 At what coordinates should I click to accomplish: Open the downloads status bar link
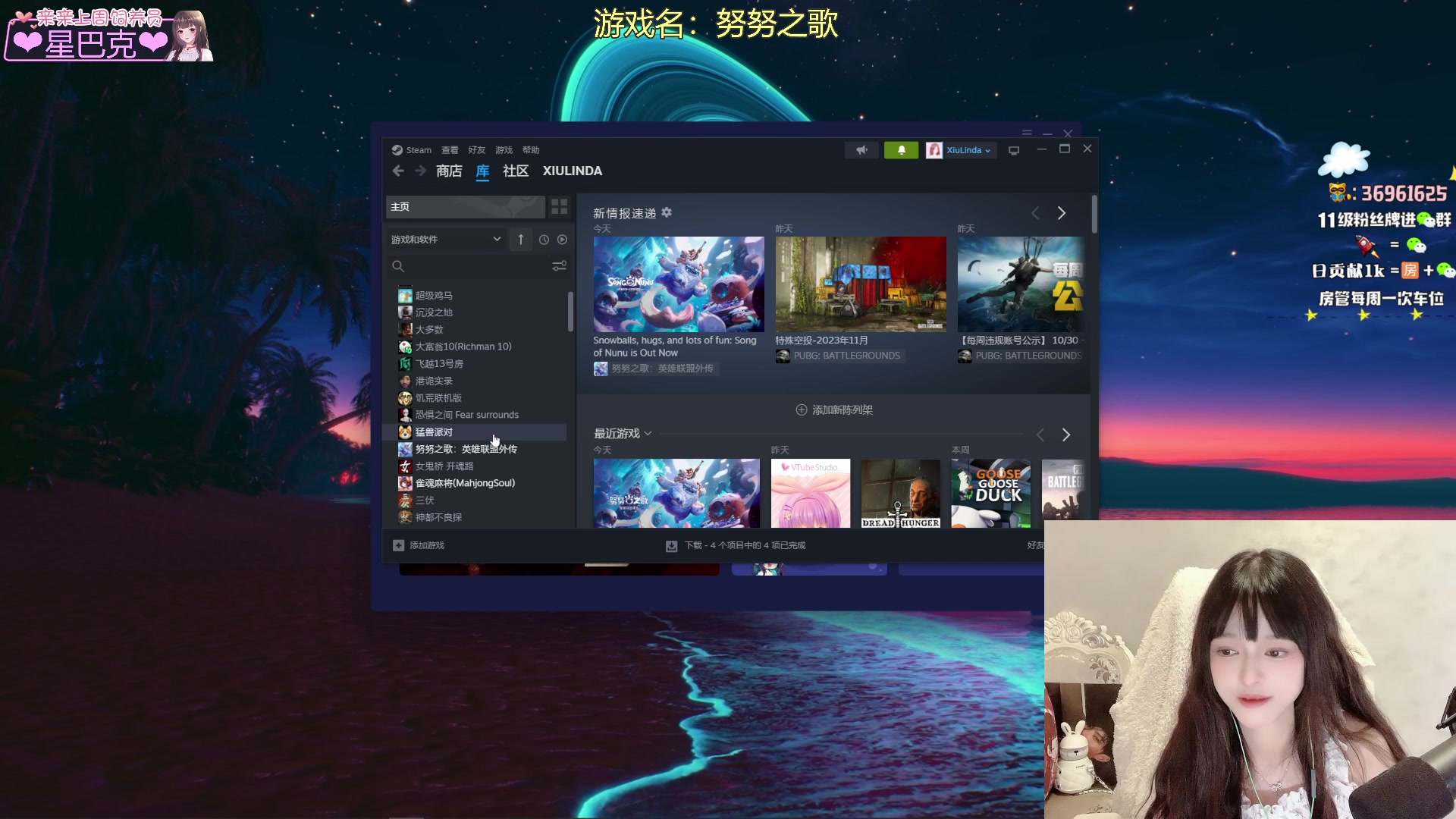[736, 545]
